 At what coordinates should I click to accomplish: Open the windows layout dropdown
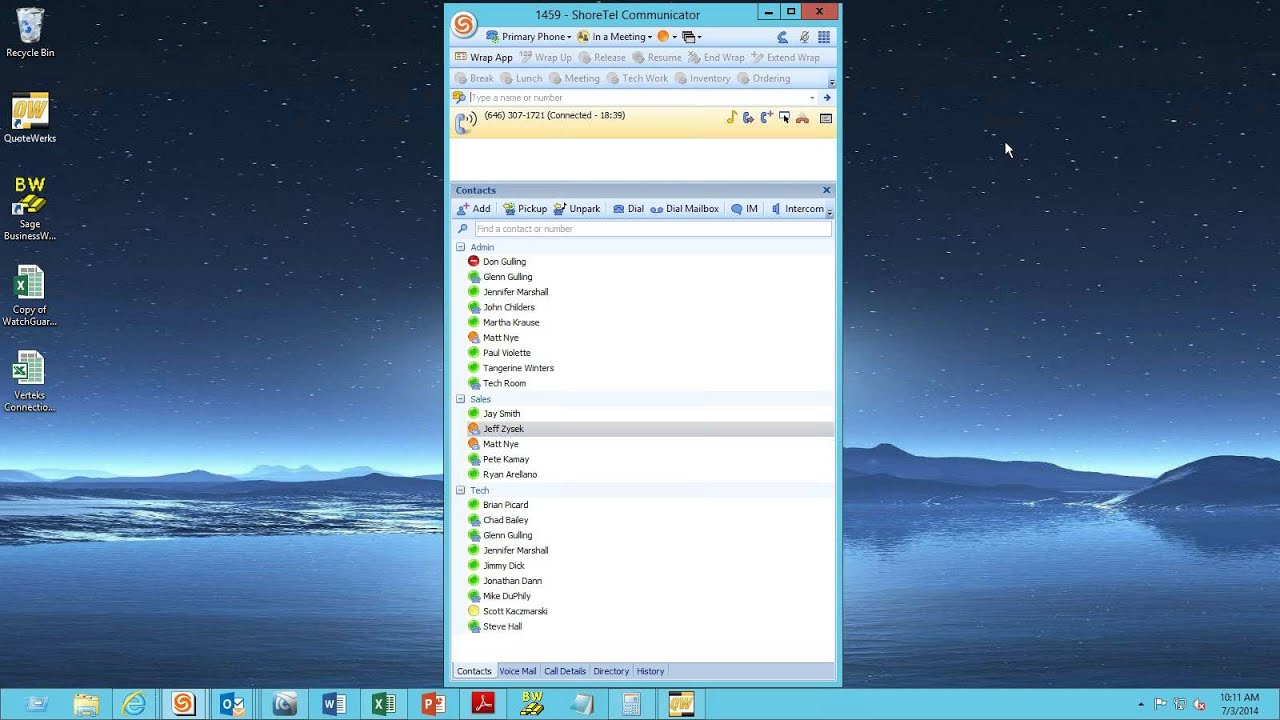692,37
